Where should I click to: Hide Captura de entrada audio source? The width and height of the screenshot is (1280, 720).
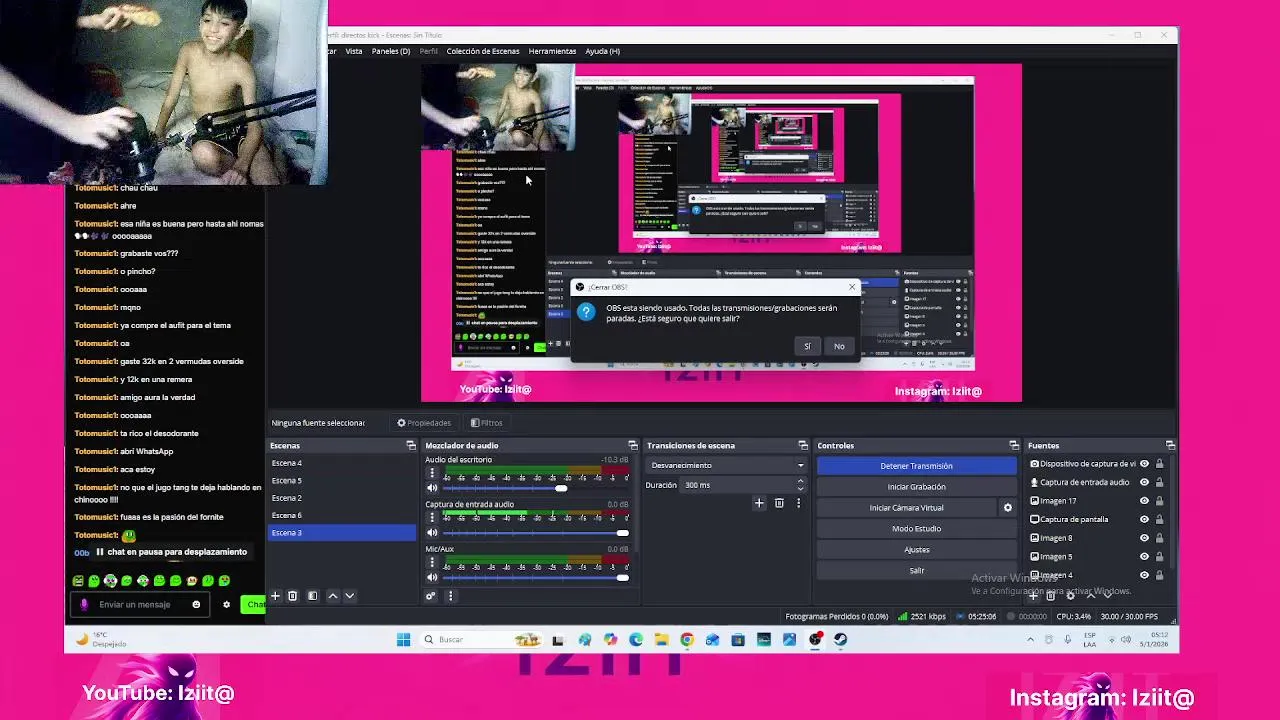1144,482
